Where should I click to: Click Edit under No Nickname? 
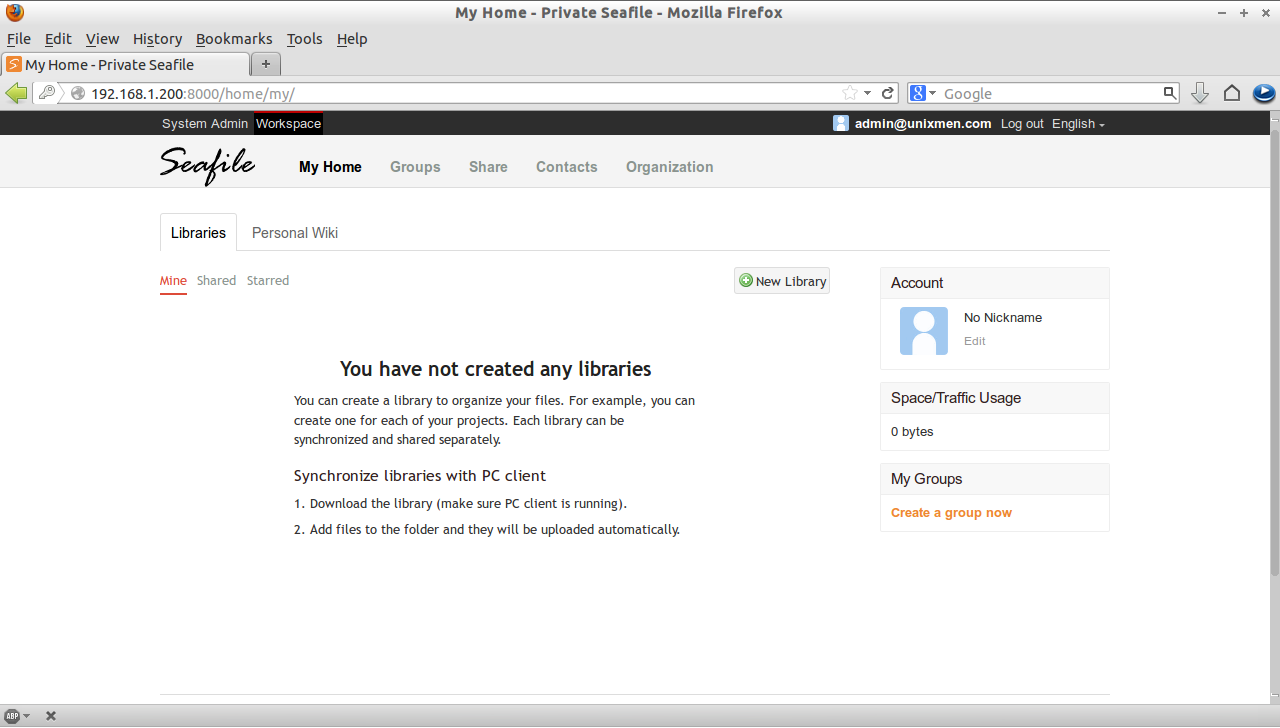975,341
